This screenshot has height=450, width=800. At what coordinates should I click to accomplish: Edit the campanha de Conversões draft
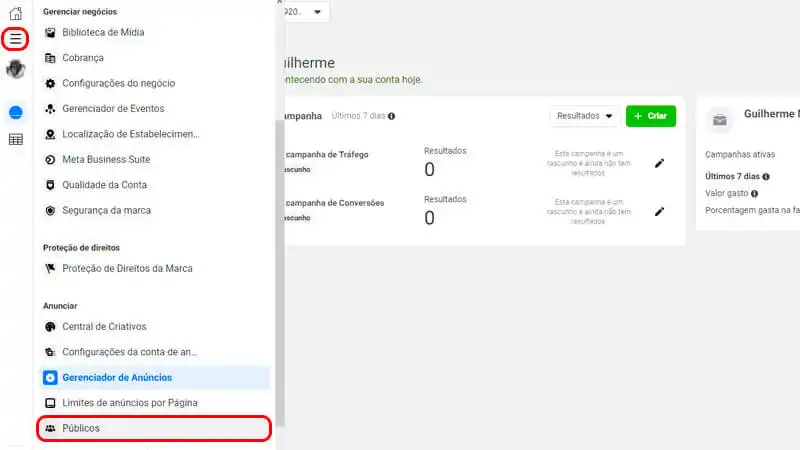(x=659, y=212)
